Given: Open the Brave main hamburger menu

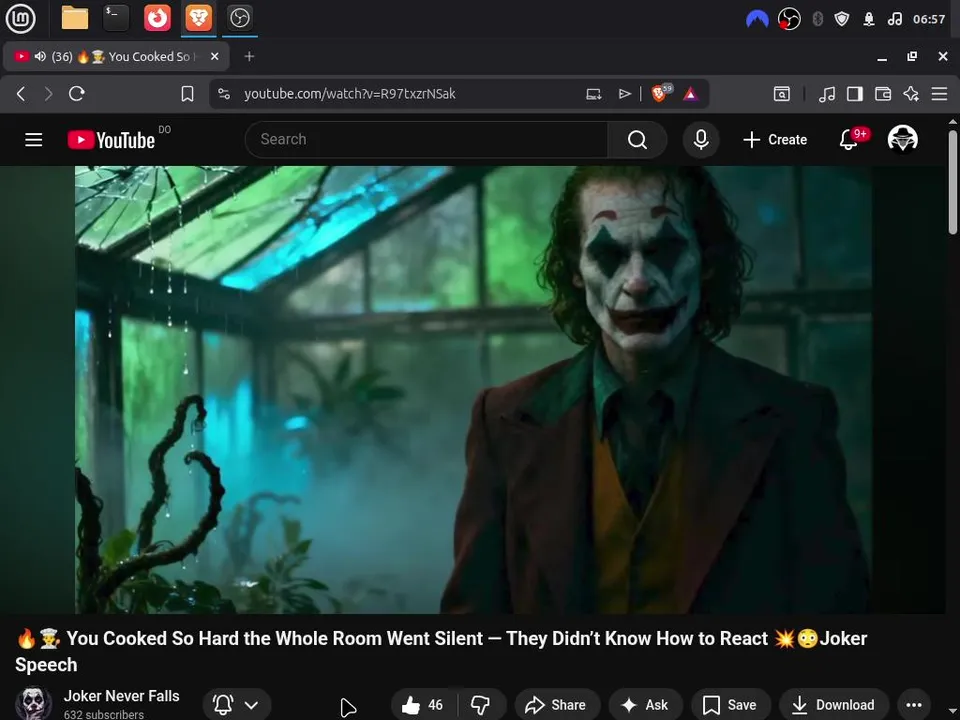Looking at the screenshot, I should (x=939, y=94).
